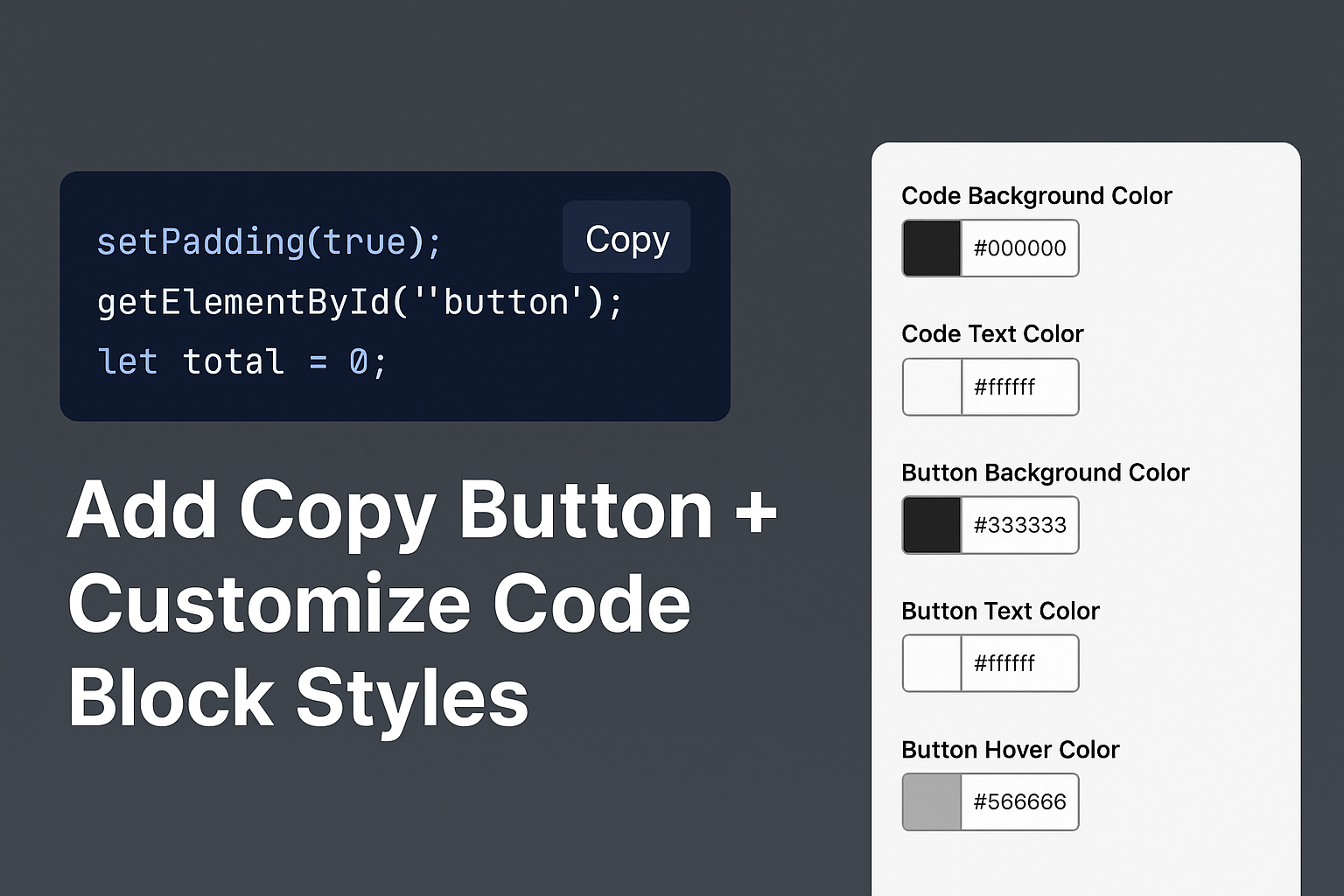Open the Button Hover Color swatch

pyautogui.click(x=931, y=801)
